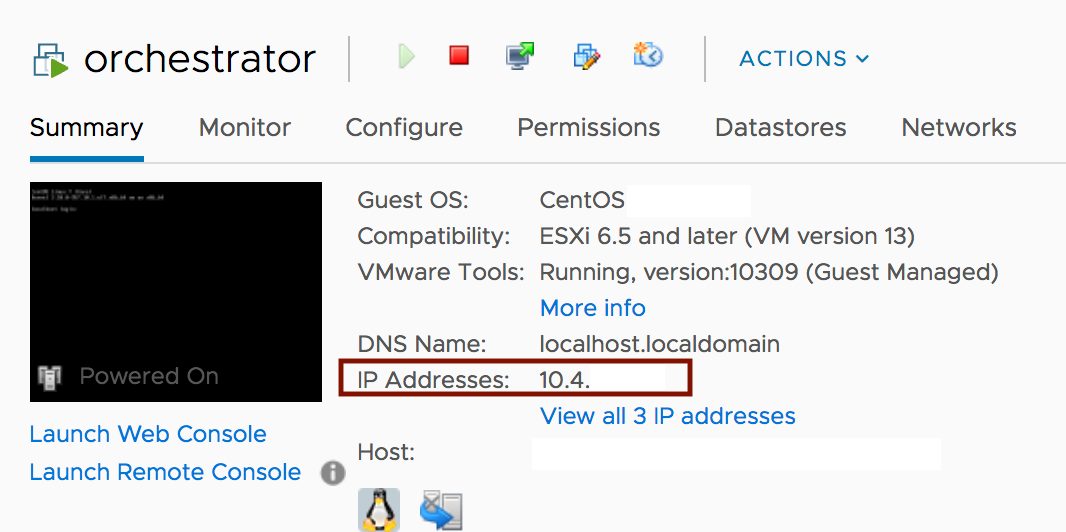
Task: View the Networks tab
Action: [x=959, y=128]
